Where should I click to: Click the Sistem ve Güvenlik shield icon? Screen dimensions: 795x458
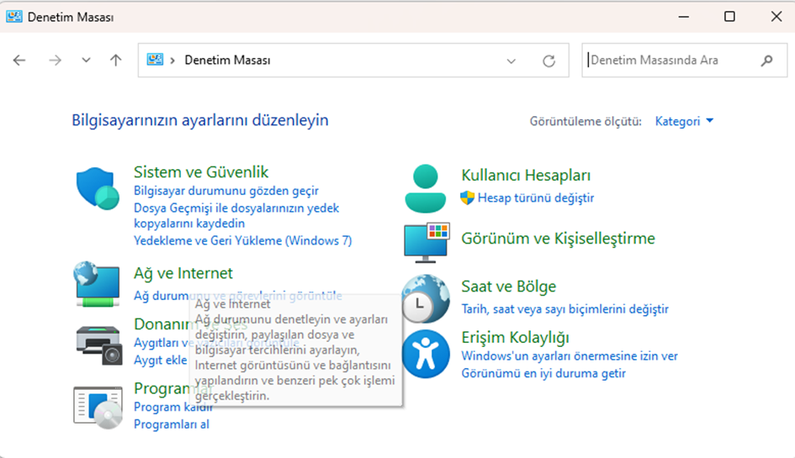(x=98, y=187)
